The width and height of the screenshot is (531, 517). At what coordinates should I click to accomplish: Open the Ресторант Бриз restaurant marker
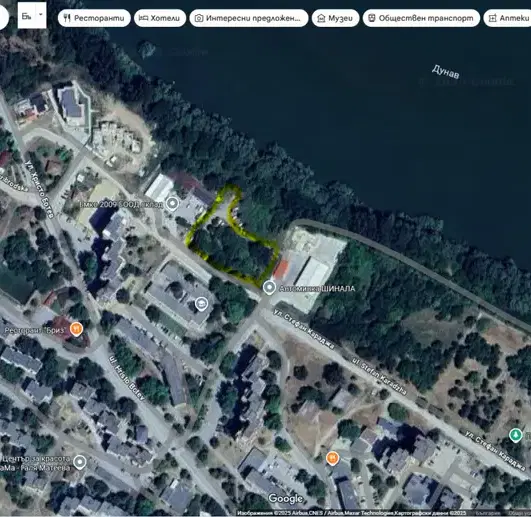77,329
